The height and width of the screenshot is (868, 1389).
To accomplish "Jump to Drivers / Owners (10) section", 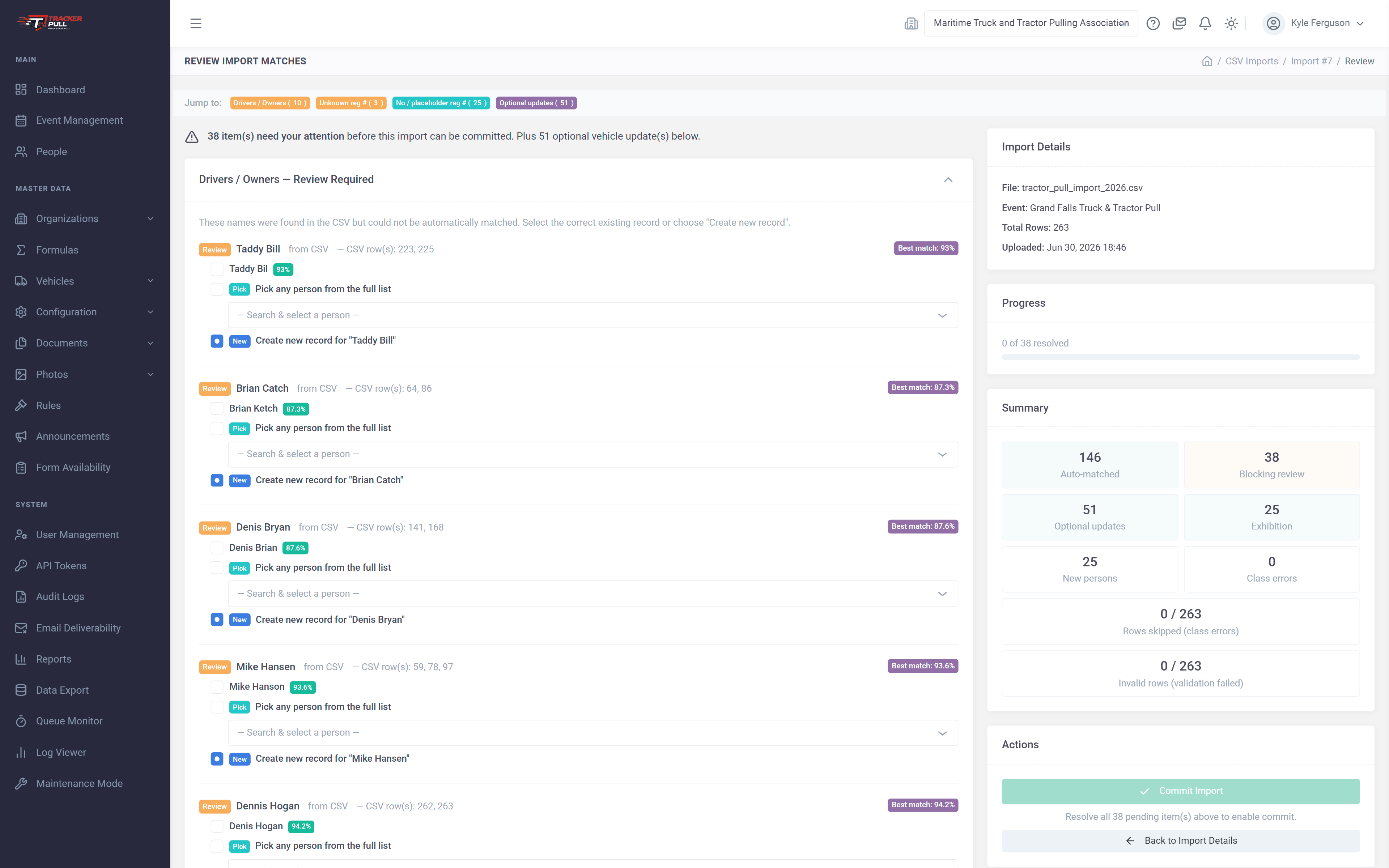I will pyautogui.click(x=270, y=103).
